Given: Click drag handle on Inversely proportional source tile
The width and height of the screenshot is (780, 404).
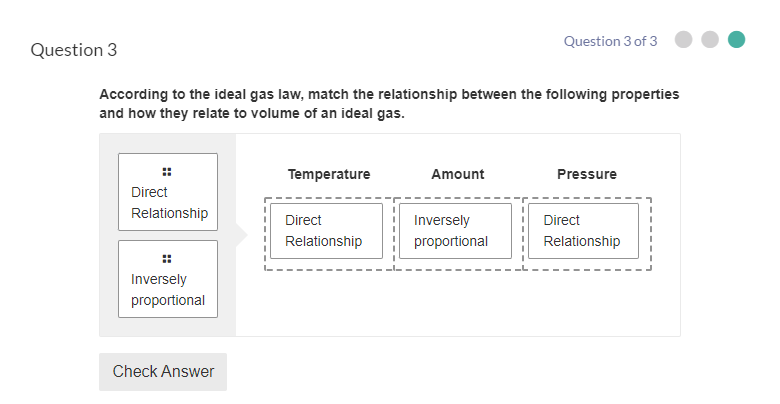Looking at the screenshot, I should coord(167,257).
